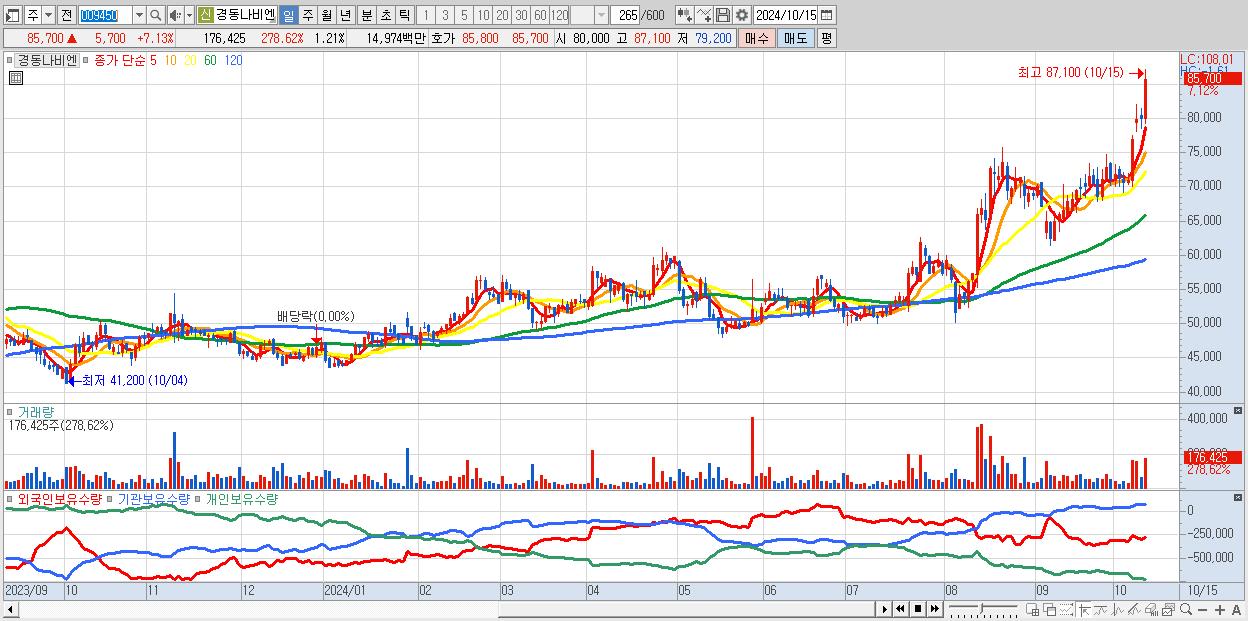Open the calendar date picker icon
The height and width of the screenshot is (621, 1248).
point(826,15)
